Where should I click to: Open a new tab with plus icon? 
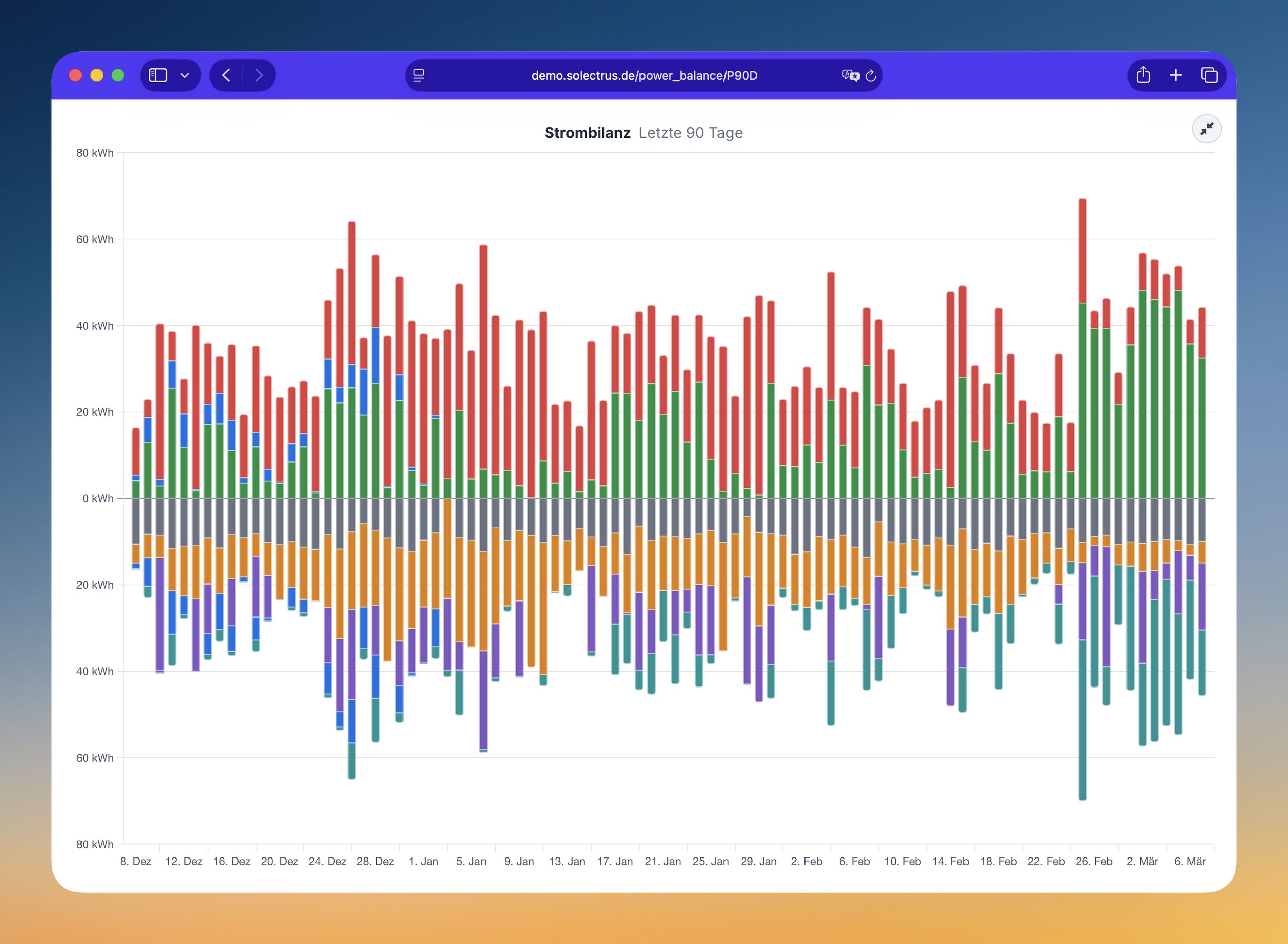pyautogui.click(x=1176, y=75)
